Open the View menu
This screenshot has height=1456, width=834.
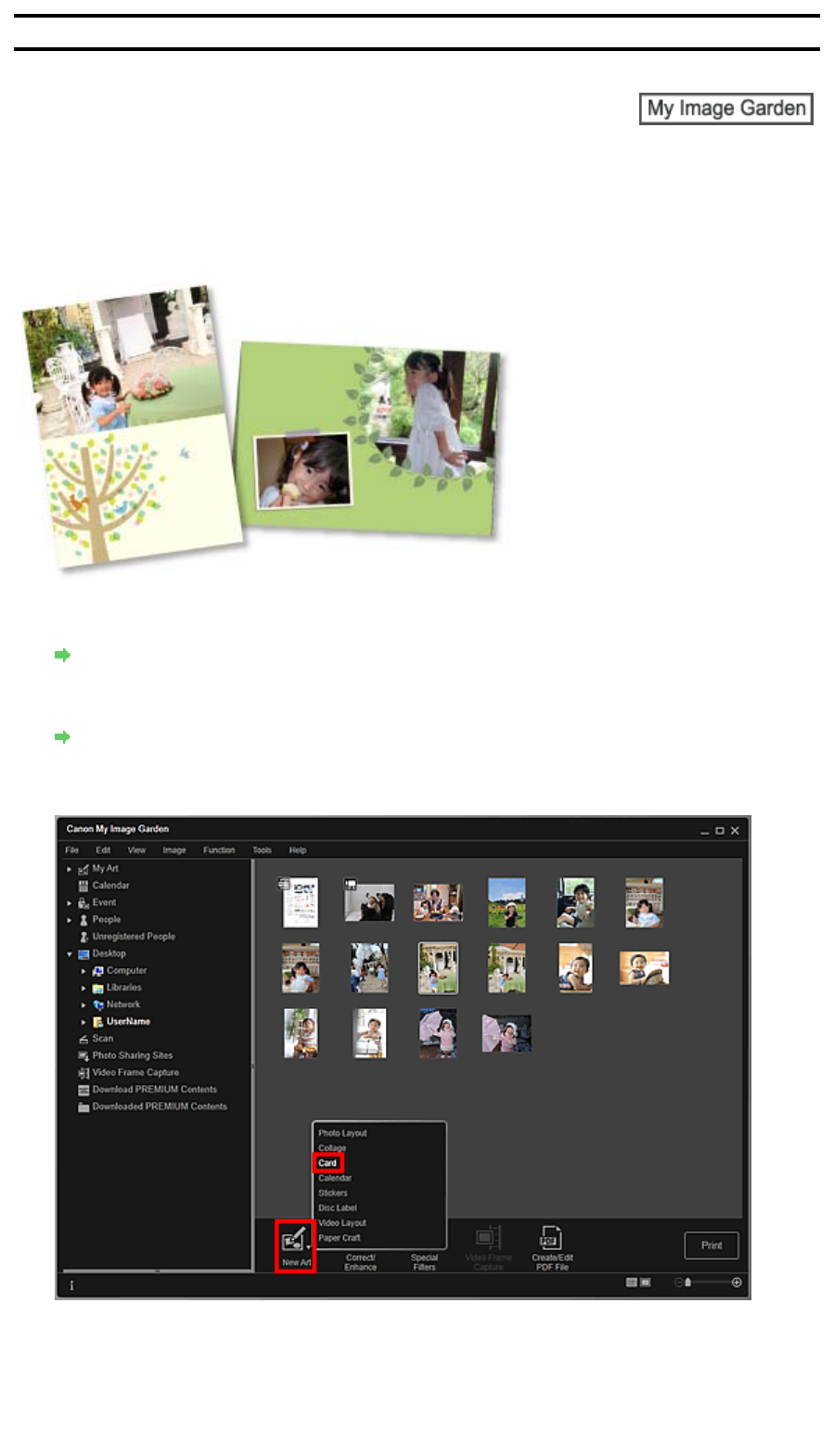coord(136,849)
